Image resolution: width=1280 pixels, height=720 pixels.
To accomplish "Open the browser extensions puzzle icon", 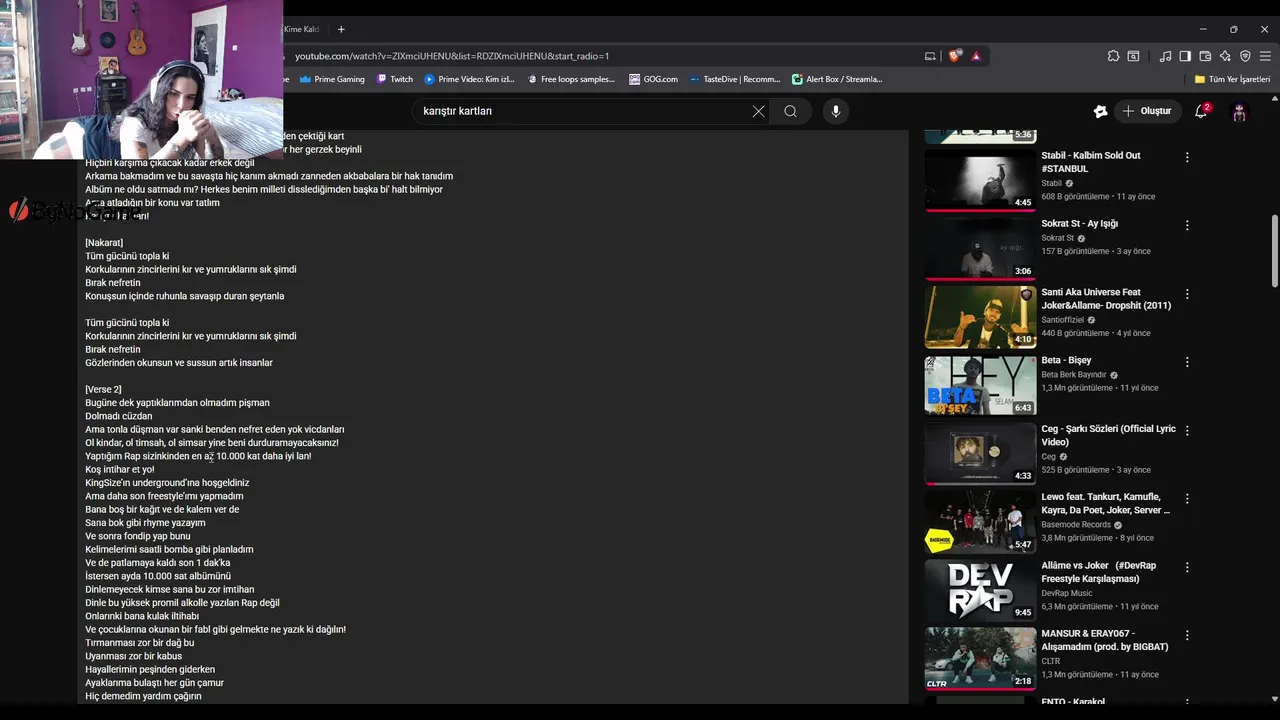I will coord(1114,56).
